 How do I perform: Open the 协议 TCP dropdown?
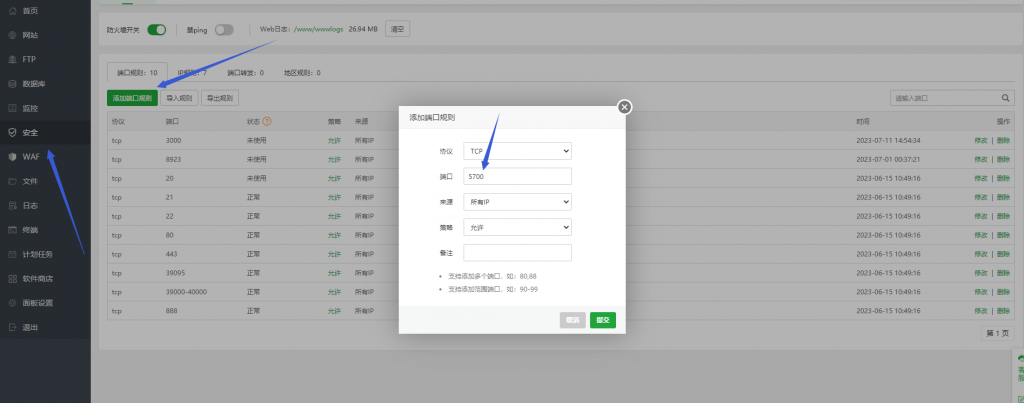[518, 150]
